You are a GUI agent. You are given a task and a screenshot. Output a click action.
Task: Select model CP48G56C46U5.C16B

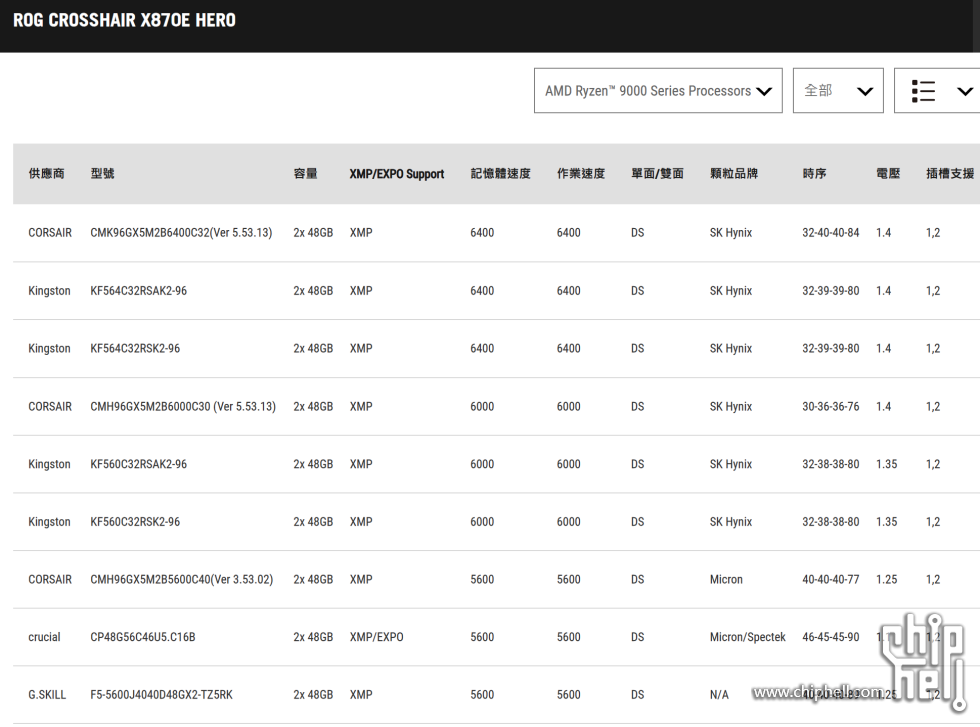click(143, 637)
